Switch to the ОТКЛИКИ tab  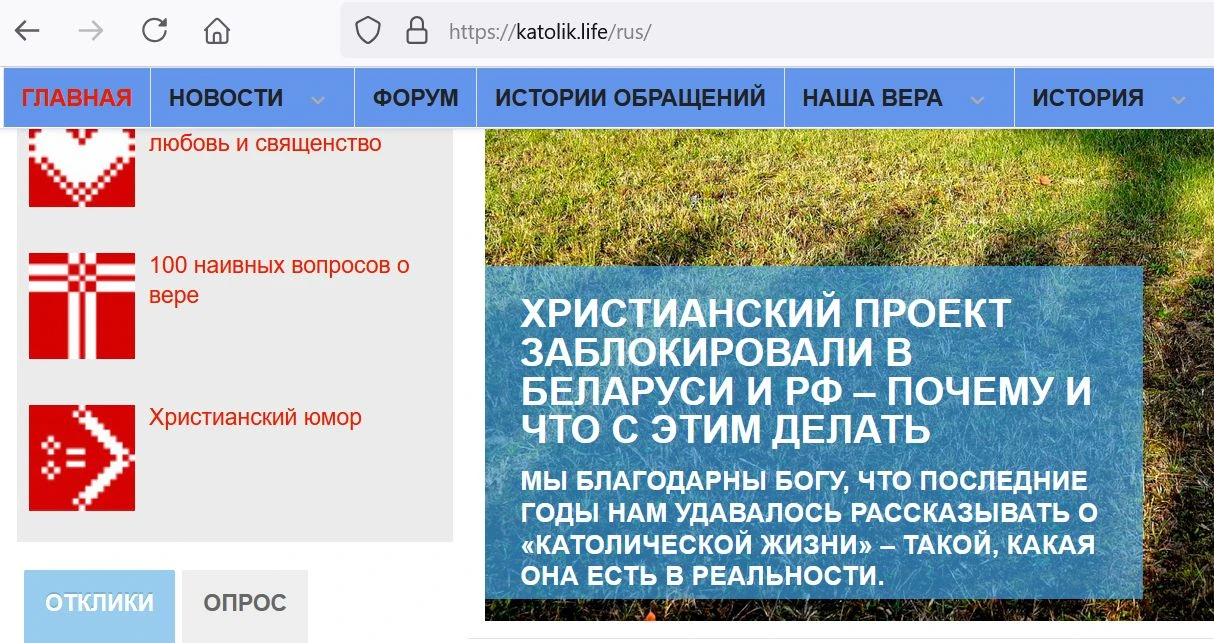point(100,604)
